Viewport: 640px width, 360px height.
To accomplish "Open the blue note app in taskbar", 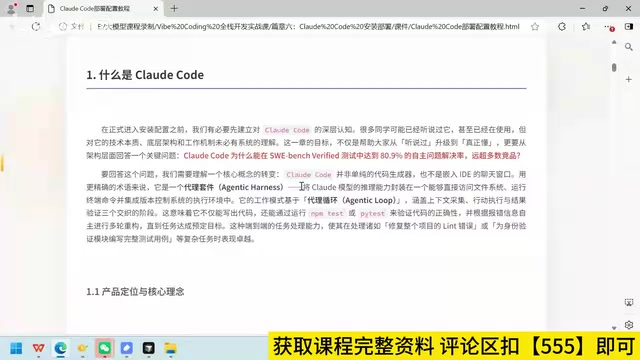I will click(x=127, y=348).
